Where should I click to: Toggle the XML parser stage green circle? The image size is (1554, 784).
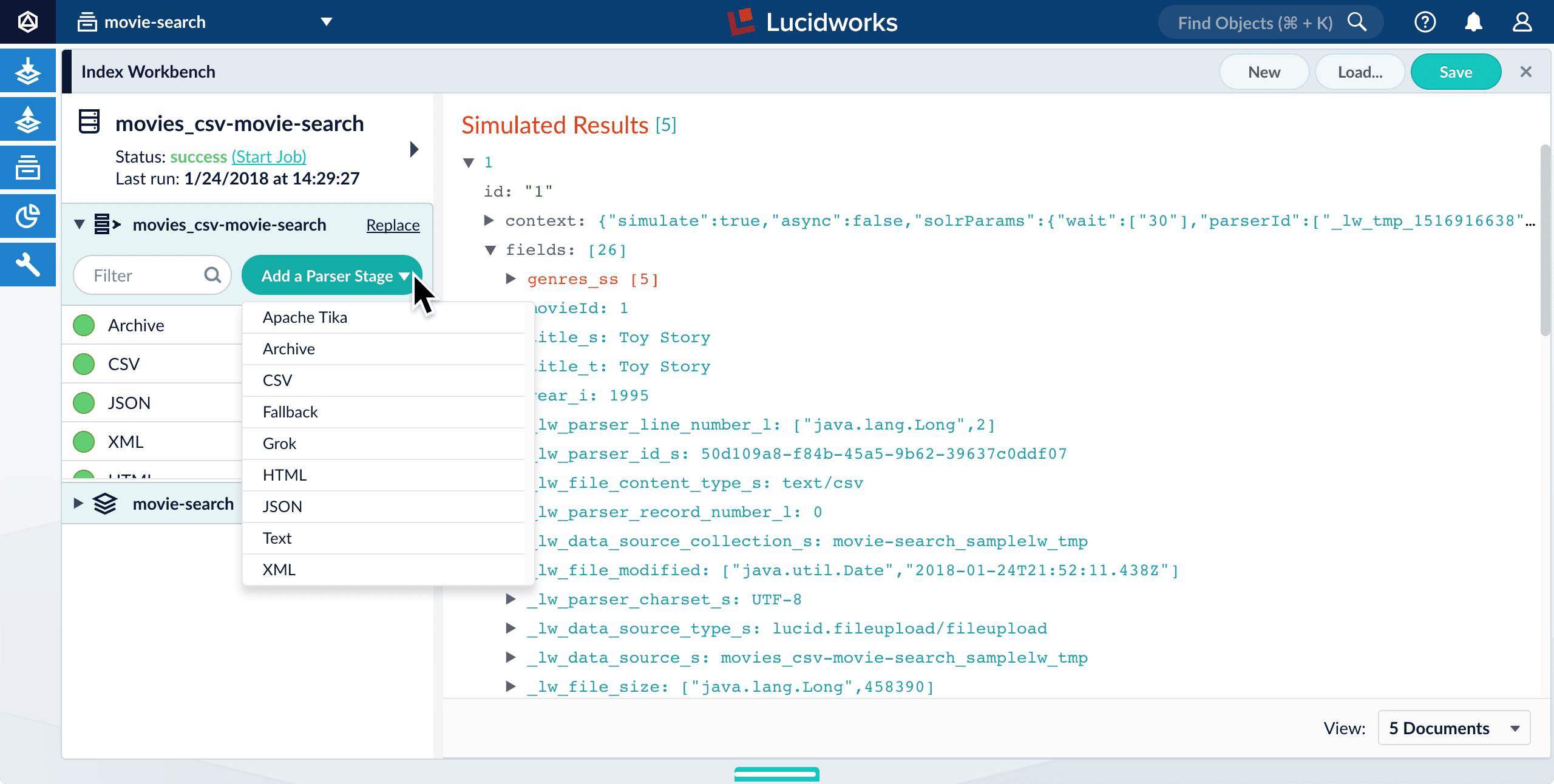pyautogui.click(x=84, y=442)
